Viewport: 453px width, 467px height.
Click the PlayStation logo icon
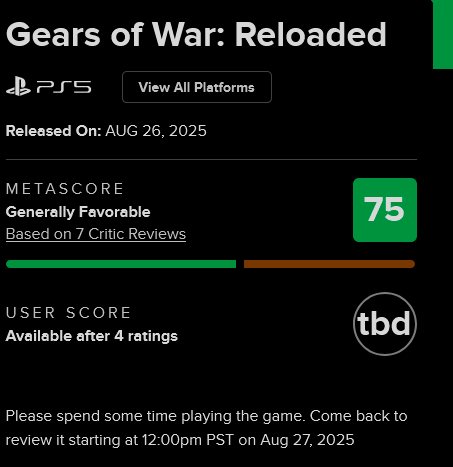pyautogui.click(x=18, y=87)
